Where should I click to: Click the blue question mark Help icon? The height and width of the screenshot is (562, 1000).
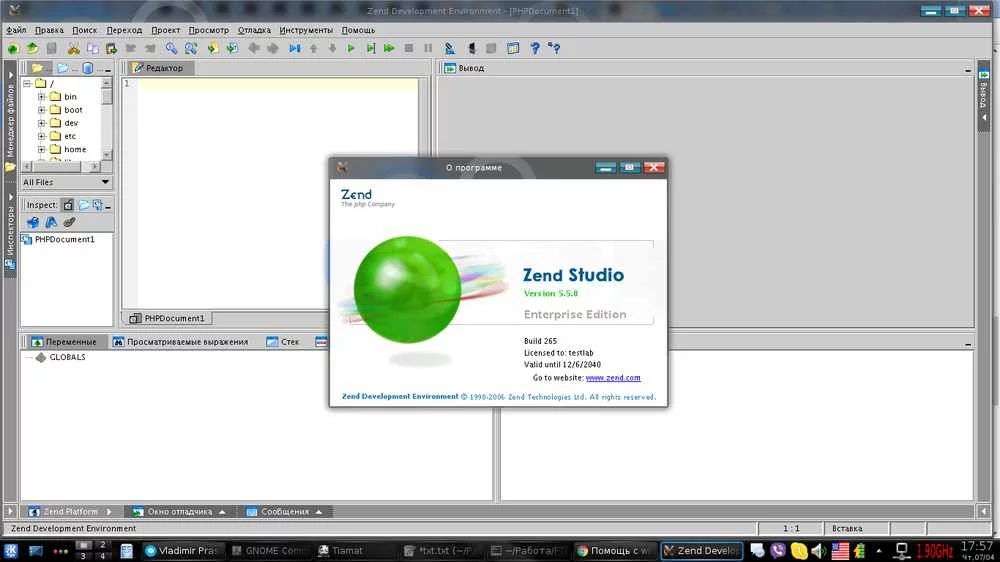534,48
